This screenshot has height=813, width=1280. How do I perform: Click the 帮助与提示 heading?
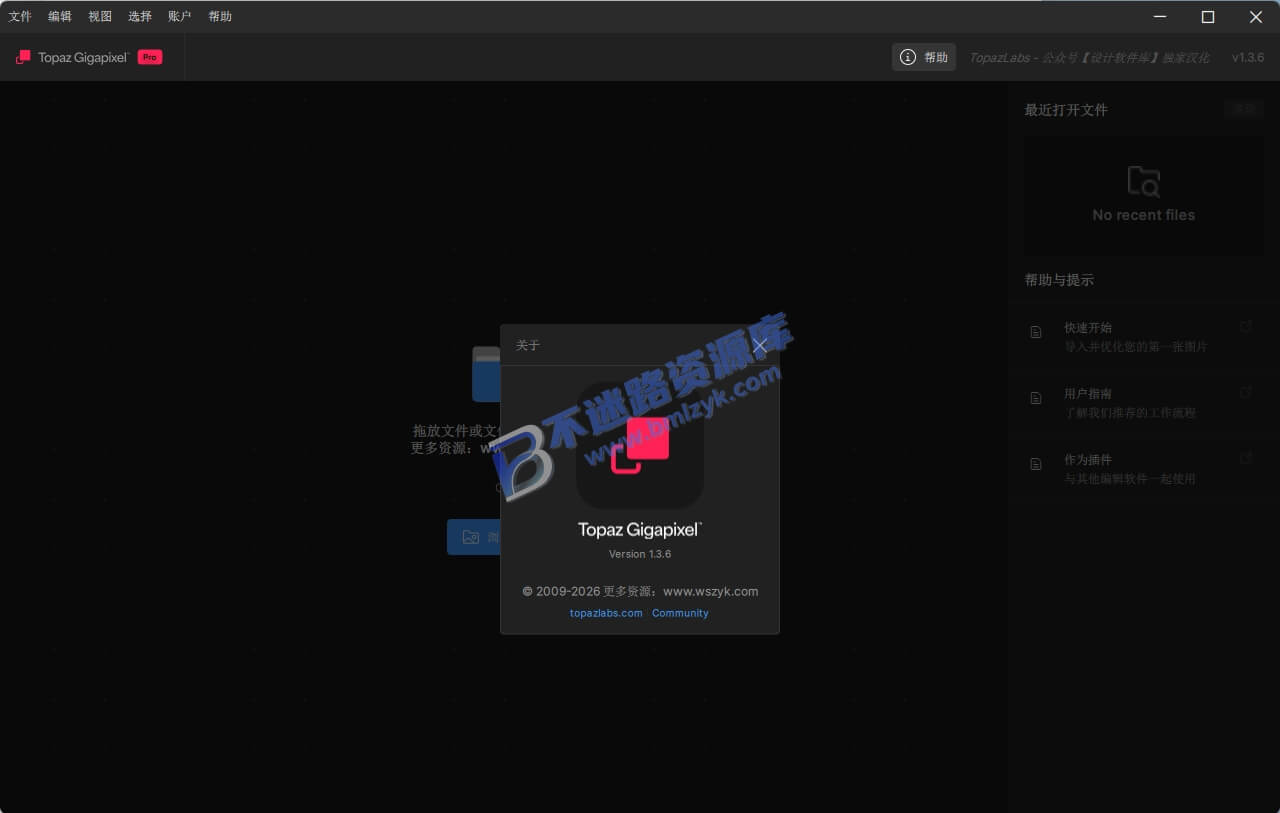coord(1059,280)
